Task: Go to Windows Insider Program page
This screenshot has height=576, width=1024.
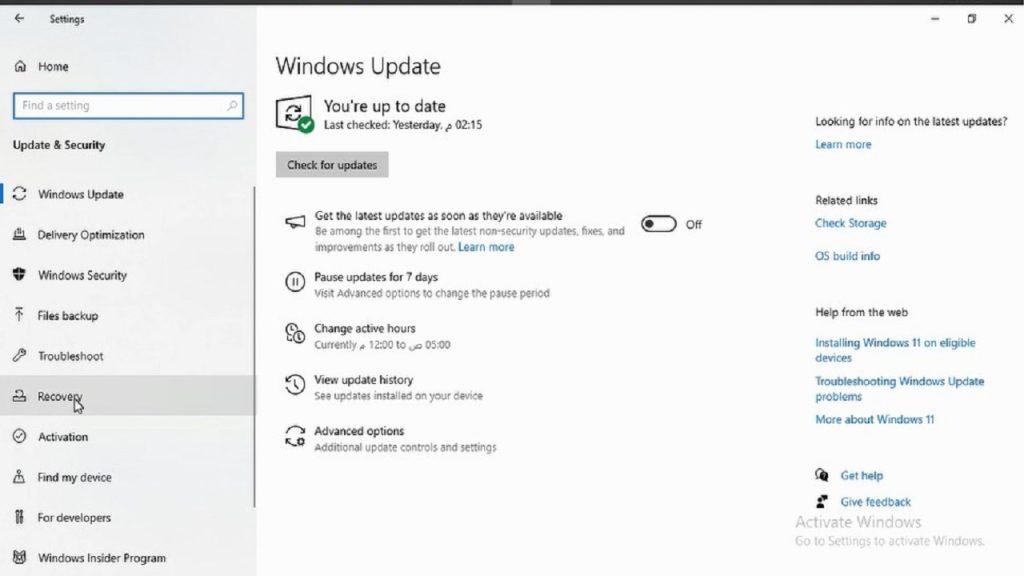Action: coord(101,558)
